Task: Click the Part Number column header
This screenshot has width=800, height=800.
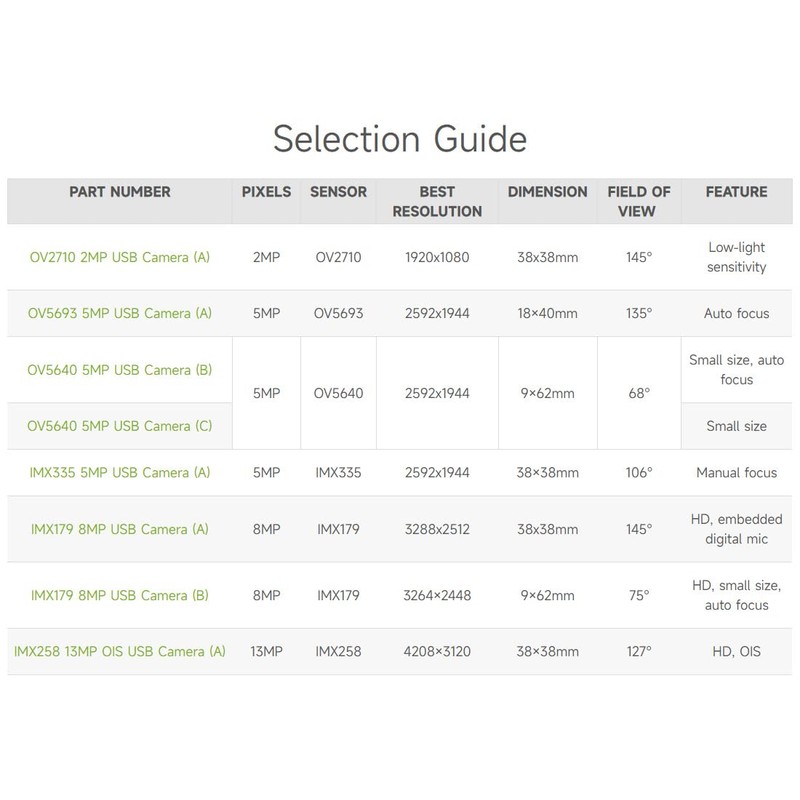Action: click(120, 192)
